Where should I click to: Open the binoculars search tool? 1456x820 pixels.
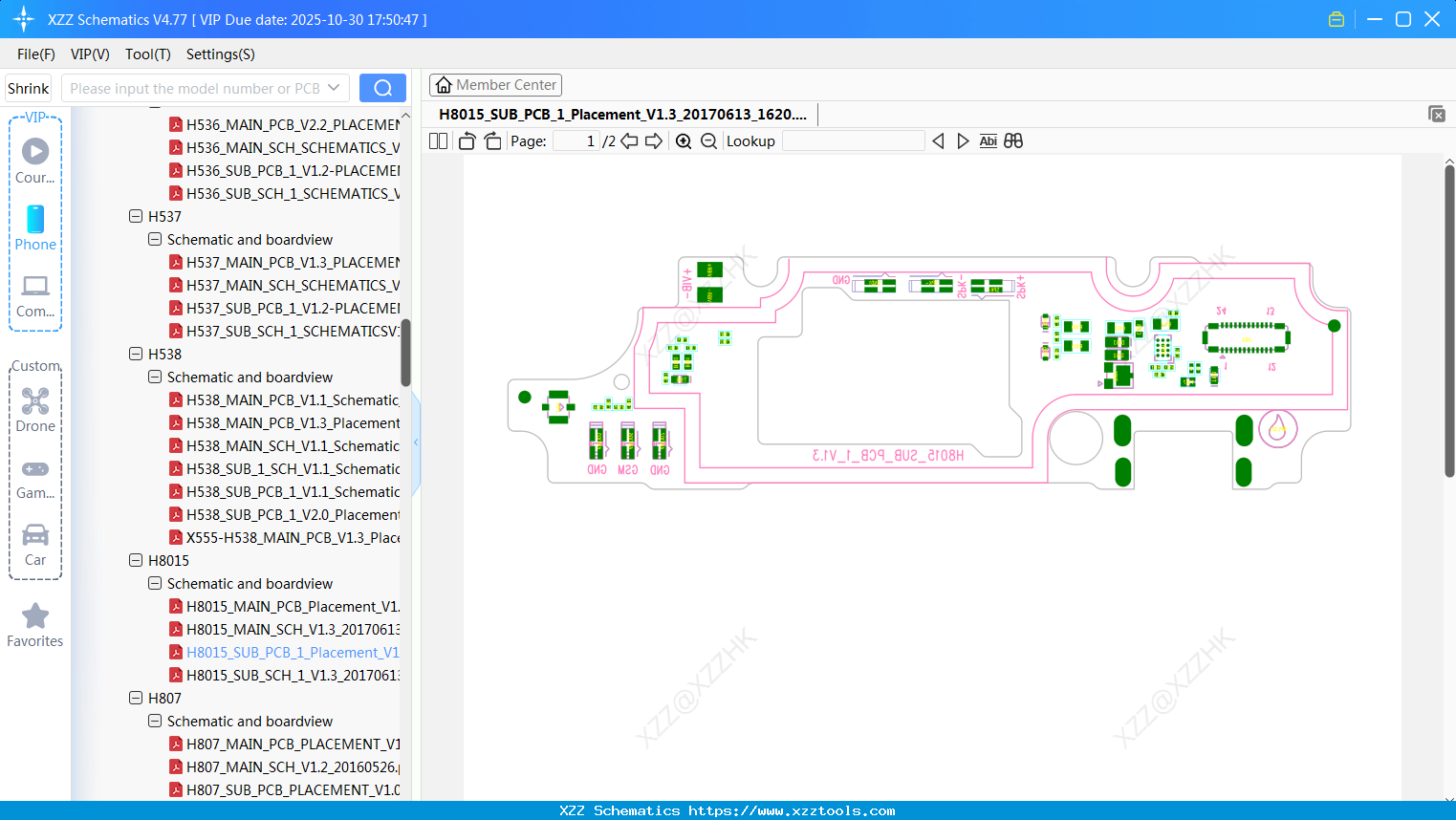click(x=1013, y=140)
